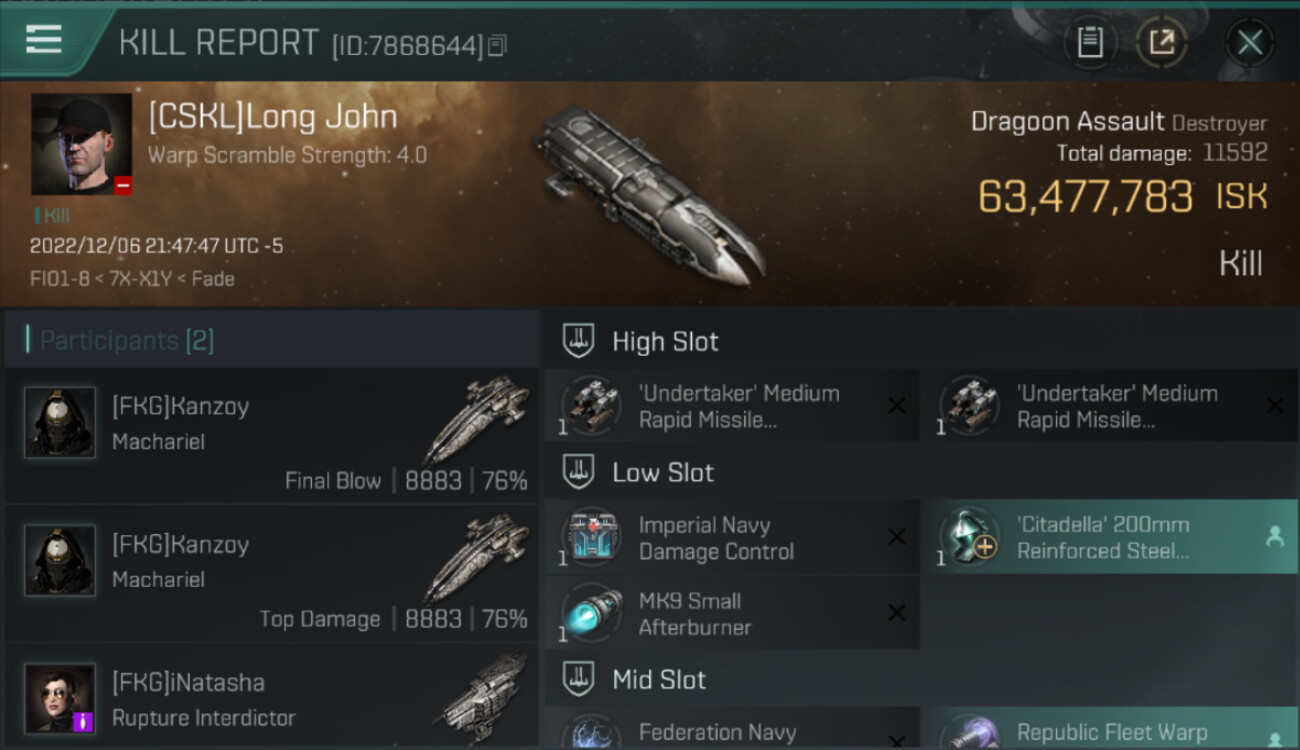Image resolution: width=1300 pixels, height=750 pixels.
Task: Close the kill report window
Action: click(1250, 42)
